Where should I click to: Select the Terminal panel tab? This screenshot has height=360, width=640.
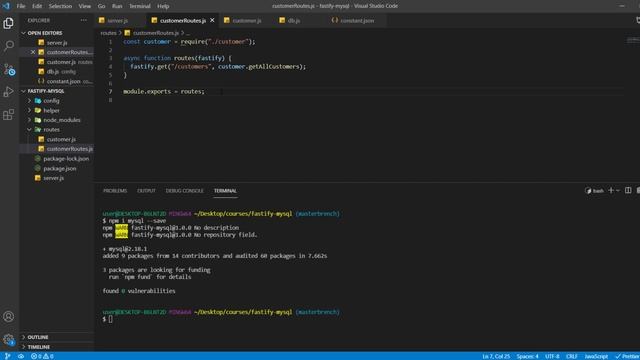pyautogui.click(x=225, y=191)
